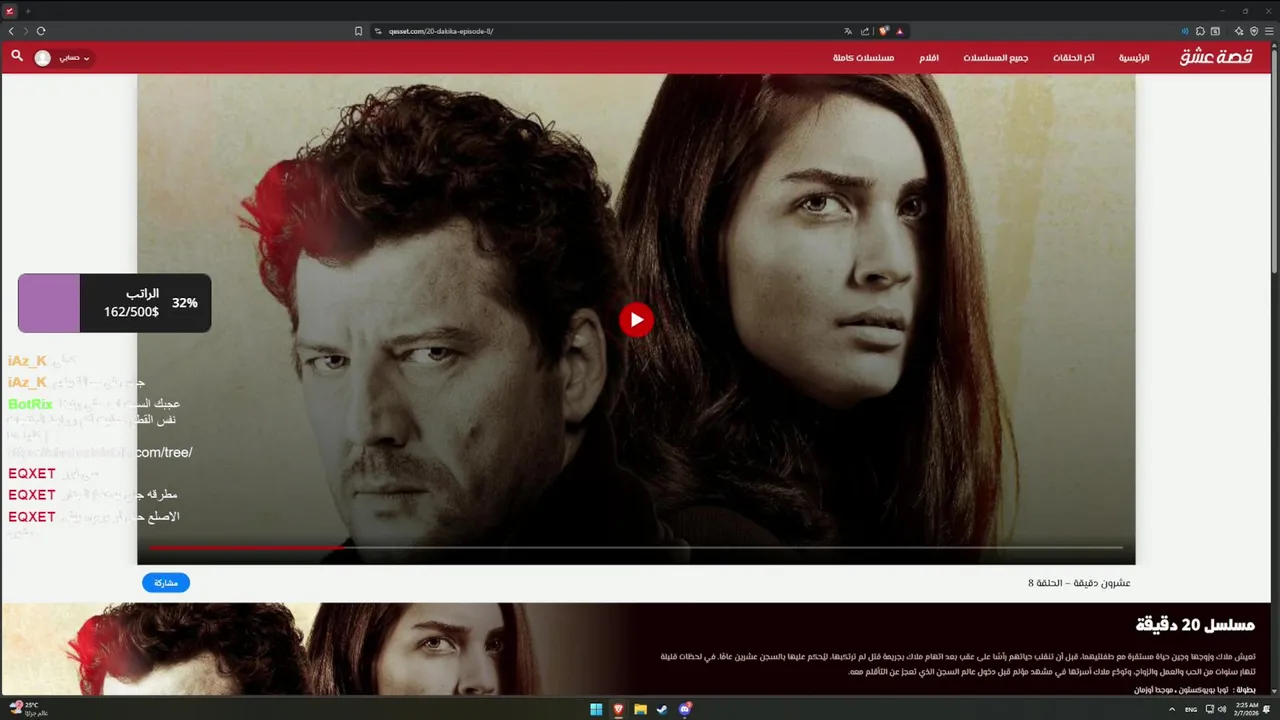1280x720 pixels.
Task: Click the site search magnifier icon
Action: (x=17, y=56)
